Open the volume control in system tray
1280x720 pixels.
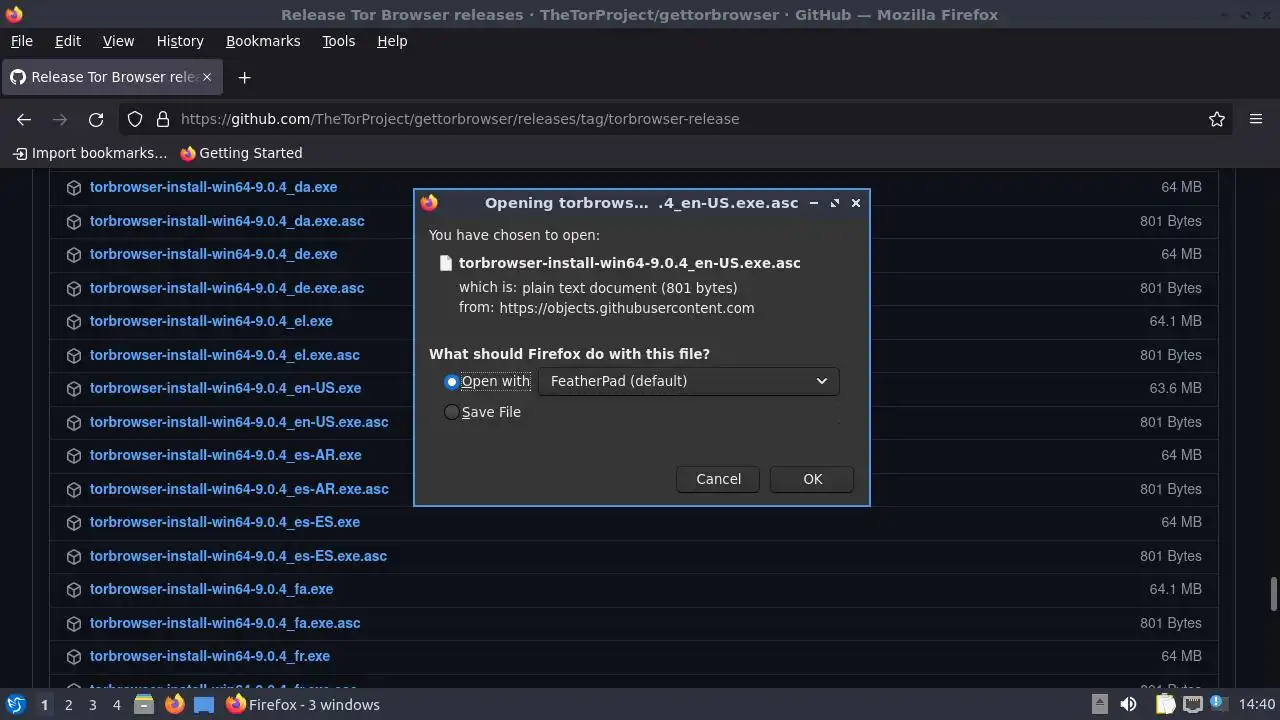click(x=1128, y=704)
